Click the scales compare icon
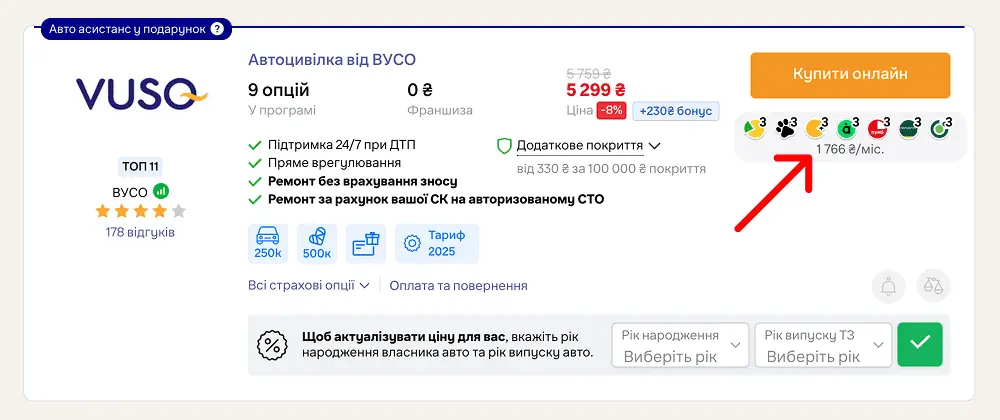 pos(933,286)
